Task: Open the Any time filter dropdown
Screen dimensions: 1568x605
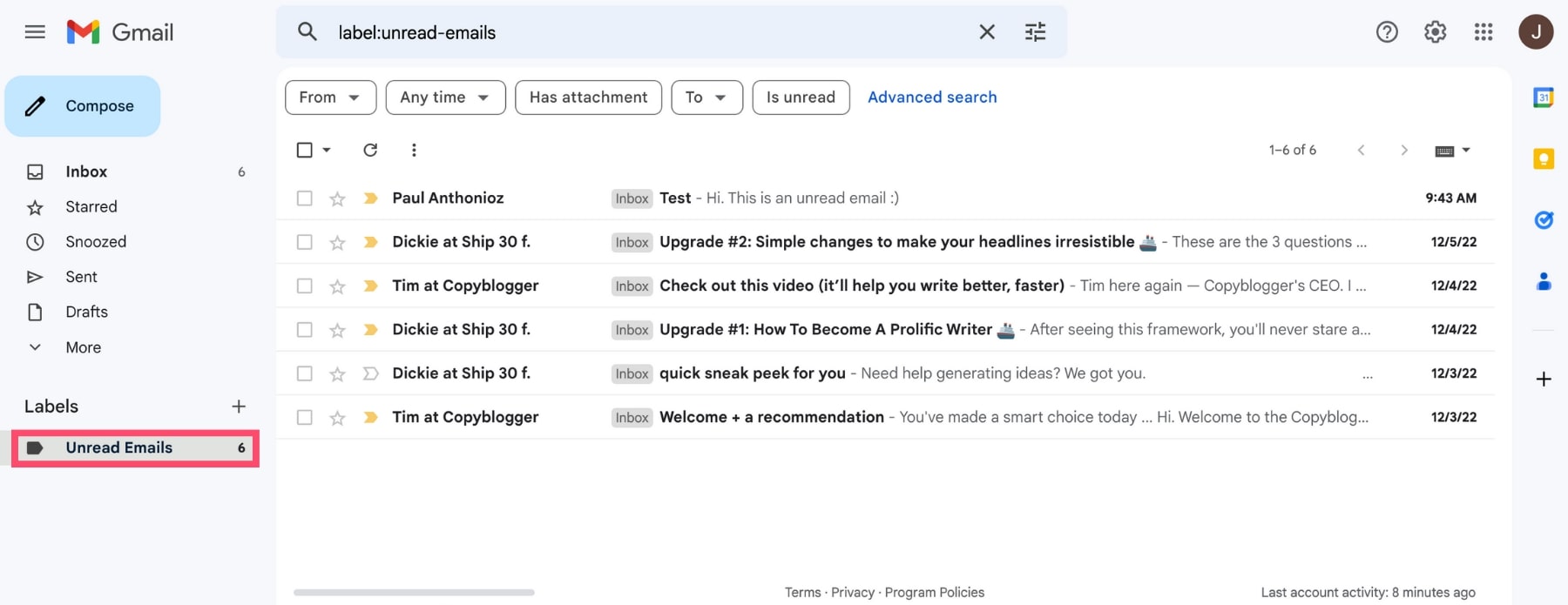Action: pyautogui.click(x=445, y=97)
